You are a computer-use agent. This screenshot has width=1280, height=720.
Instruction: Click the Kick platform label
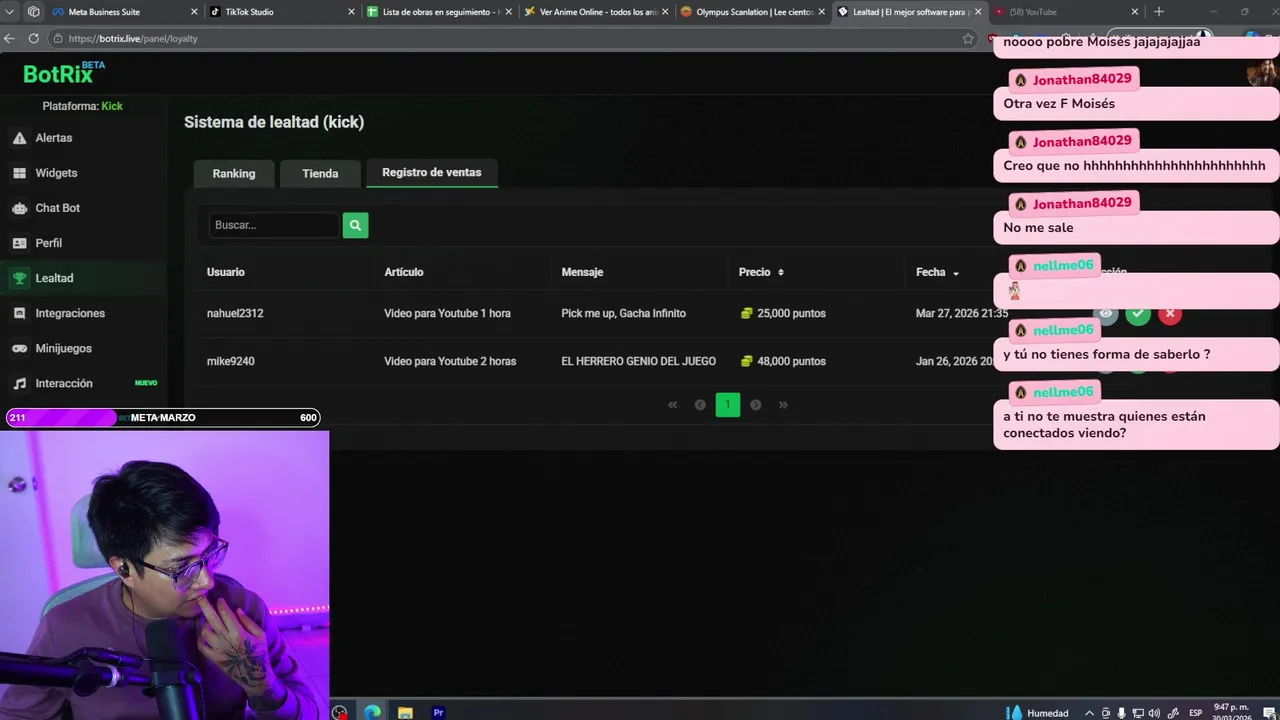point(112,106)
